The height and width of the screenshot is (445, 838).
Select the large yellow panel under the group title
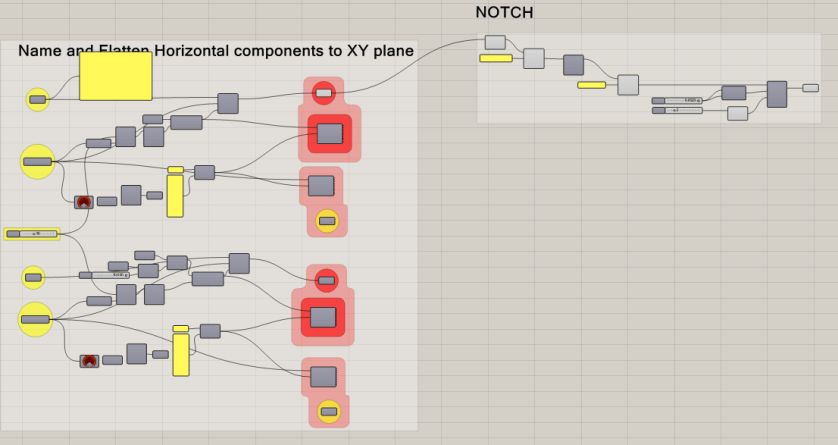[115, 76]
